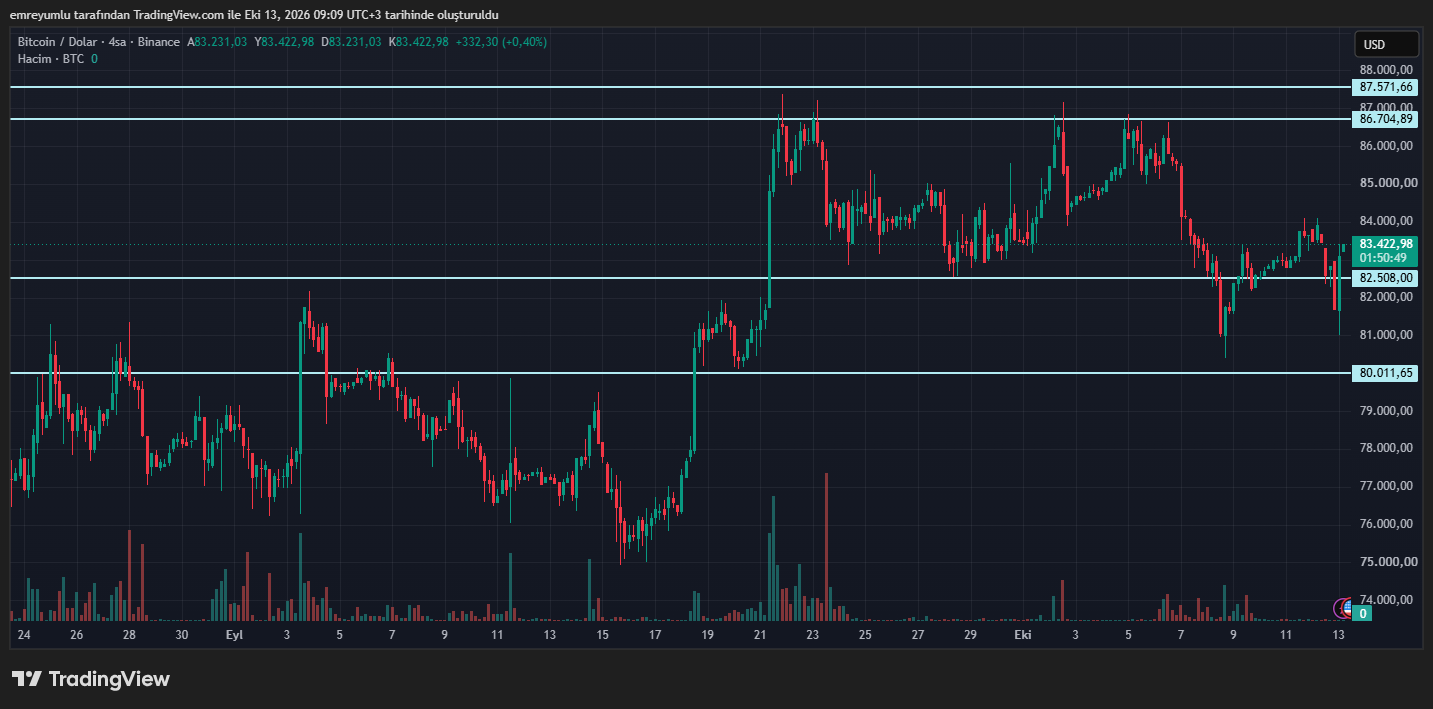1433x709 pixels.
Task: Select the 86.704,89 horizontal line price label
Action: click(x=1386, y=119)
